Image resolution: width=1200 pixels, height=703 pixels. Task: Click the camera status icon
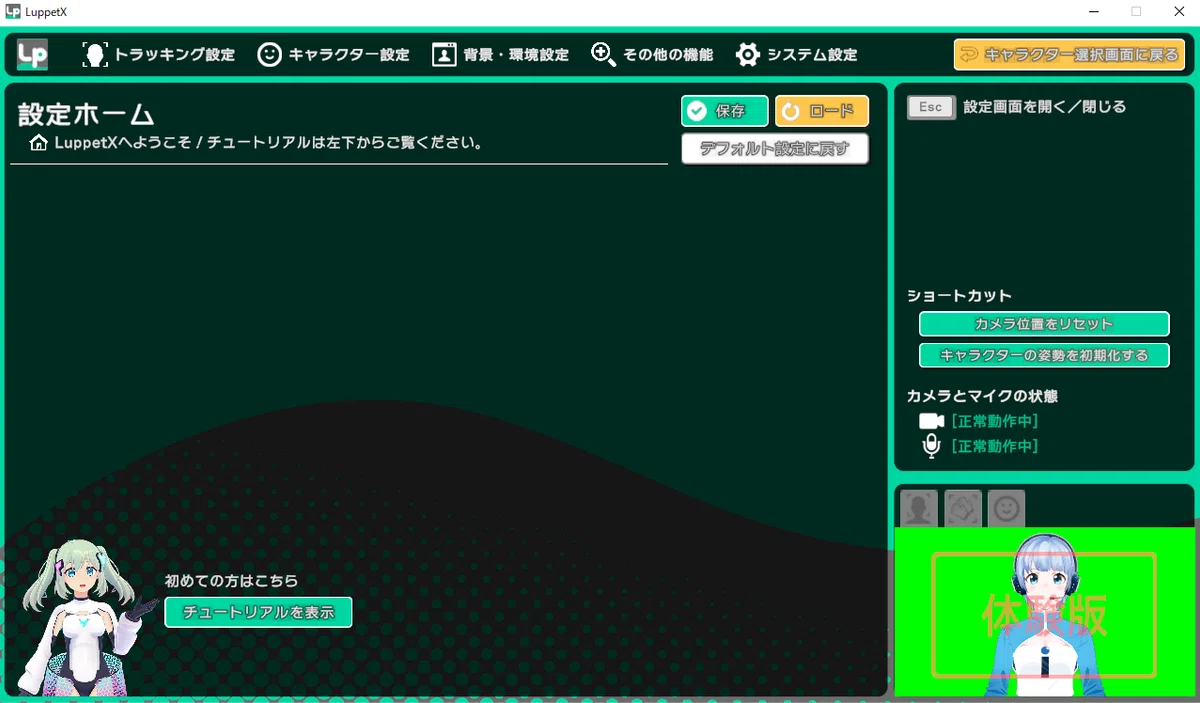tap(932, 421)
